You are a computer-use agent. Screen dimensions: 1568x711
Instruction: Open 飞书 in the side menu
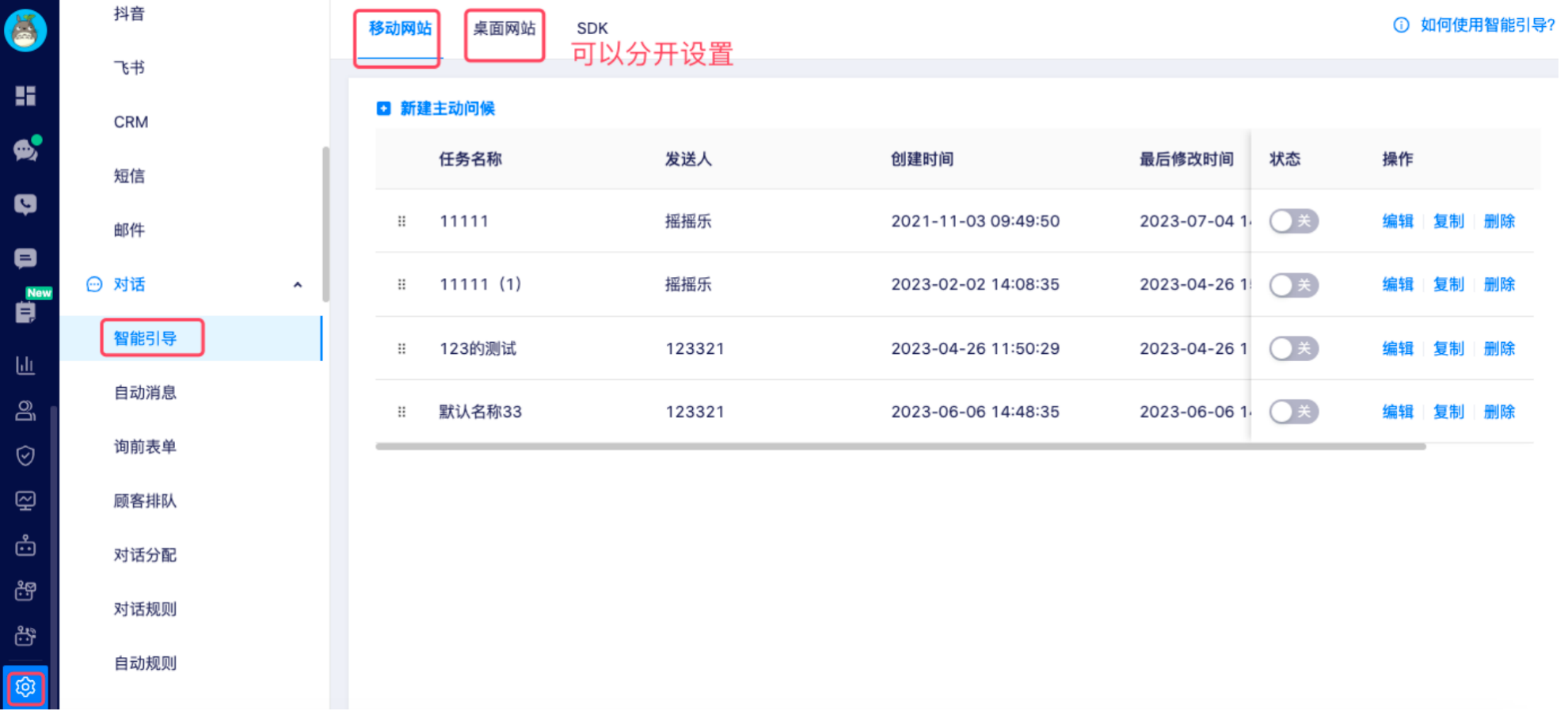pyautogui.click(x=129, y=68)
